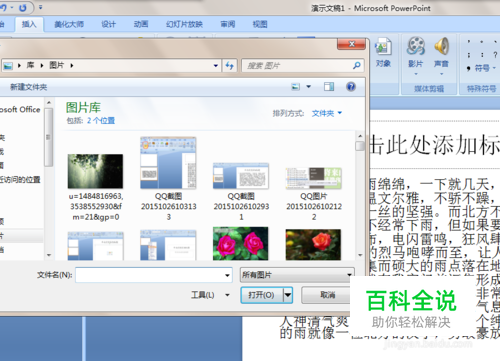Viewport: 500px width, 361px height.
Task: Click the Object (对象) ribbon icon
Action: pos(383,53)
